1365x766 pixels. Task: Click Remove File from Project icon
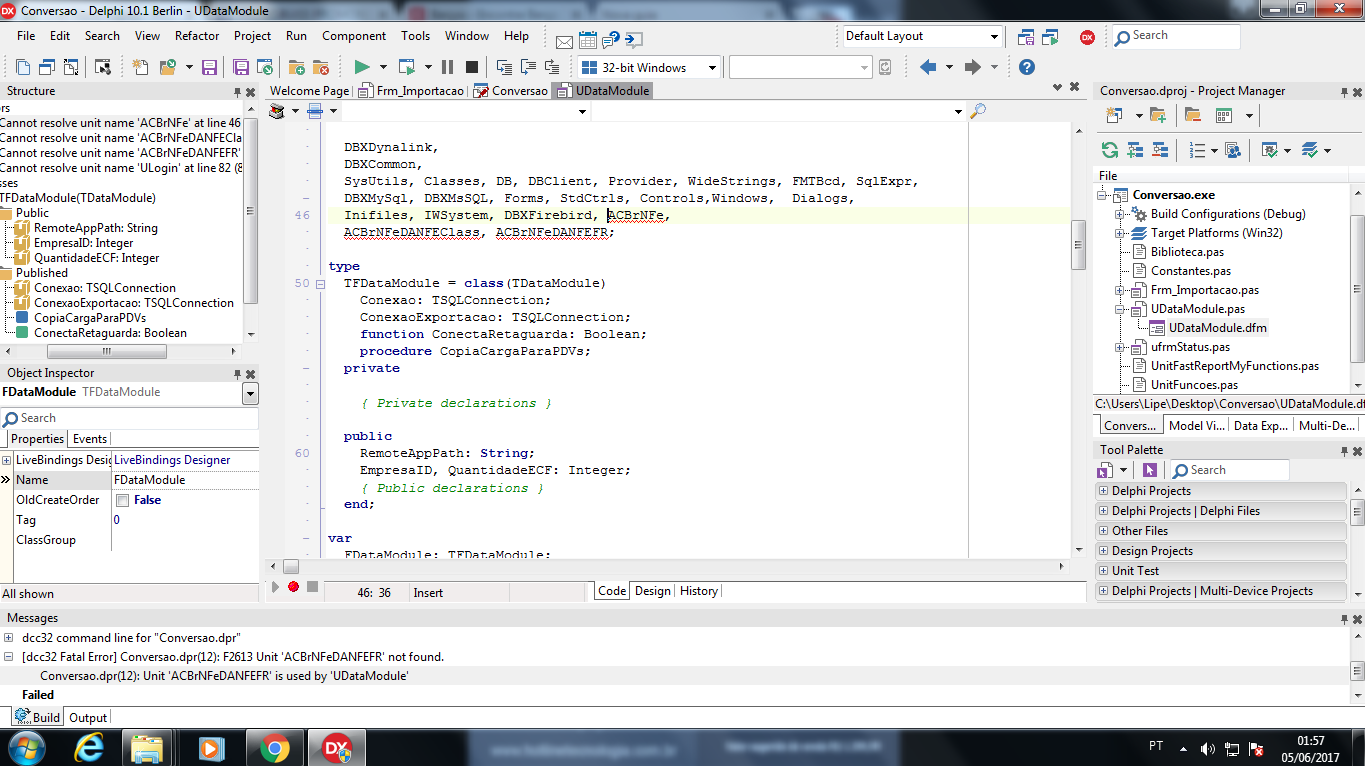pyautogui.click(x=321, y=67)
